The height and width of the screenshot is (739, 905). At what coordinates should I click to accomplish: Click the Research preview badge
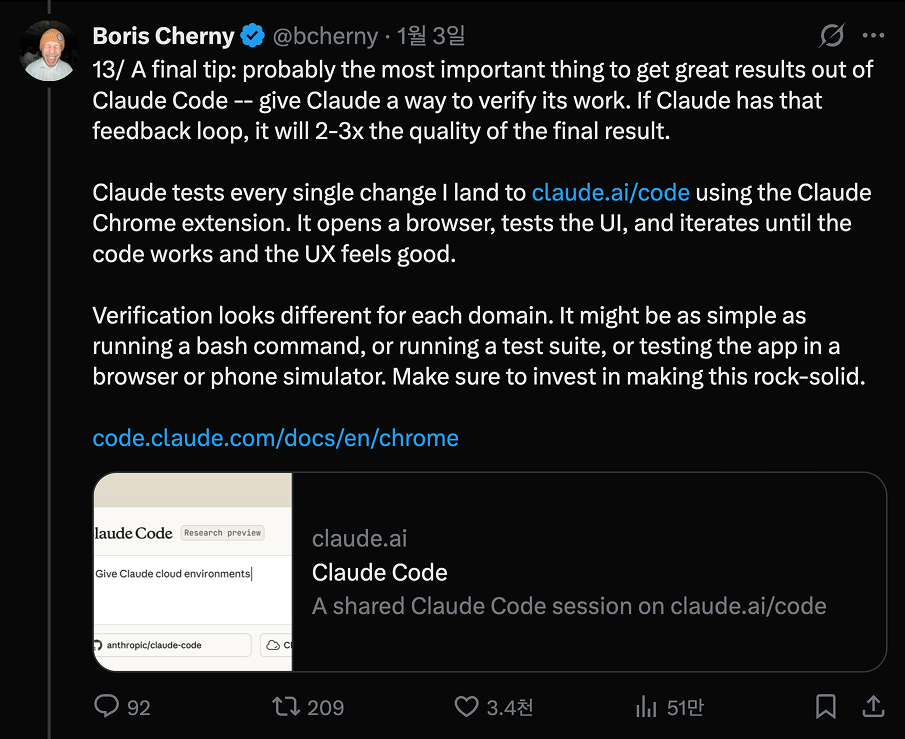point(221,532)
